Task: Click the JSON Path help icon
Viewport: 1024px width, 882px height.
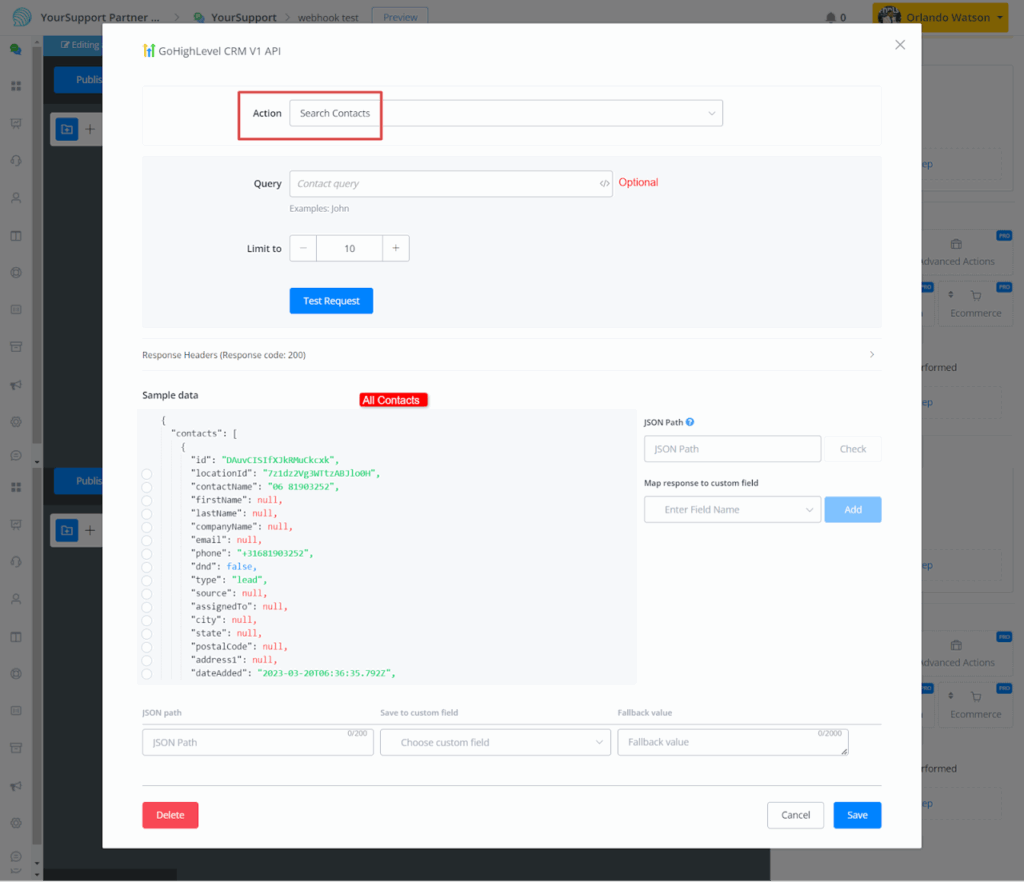Action: pyautogui.click(x=690, y=423)
